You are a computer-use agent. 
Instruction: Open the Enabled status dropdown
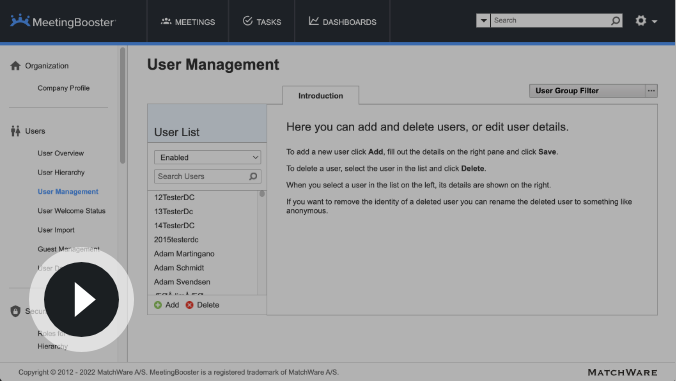207,157
